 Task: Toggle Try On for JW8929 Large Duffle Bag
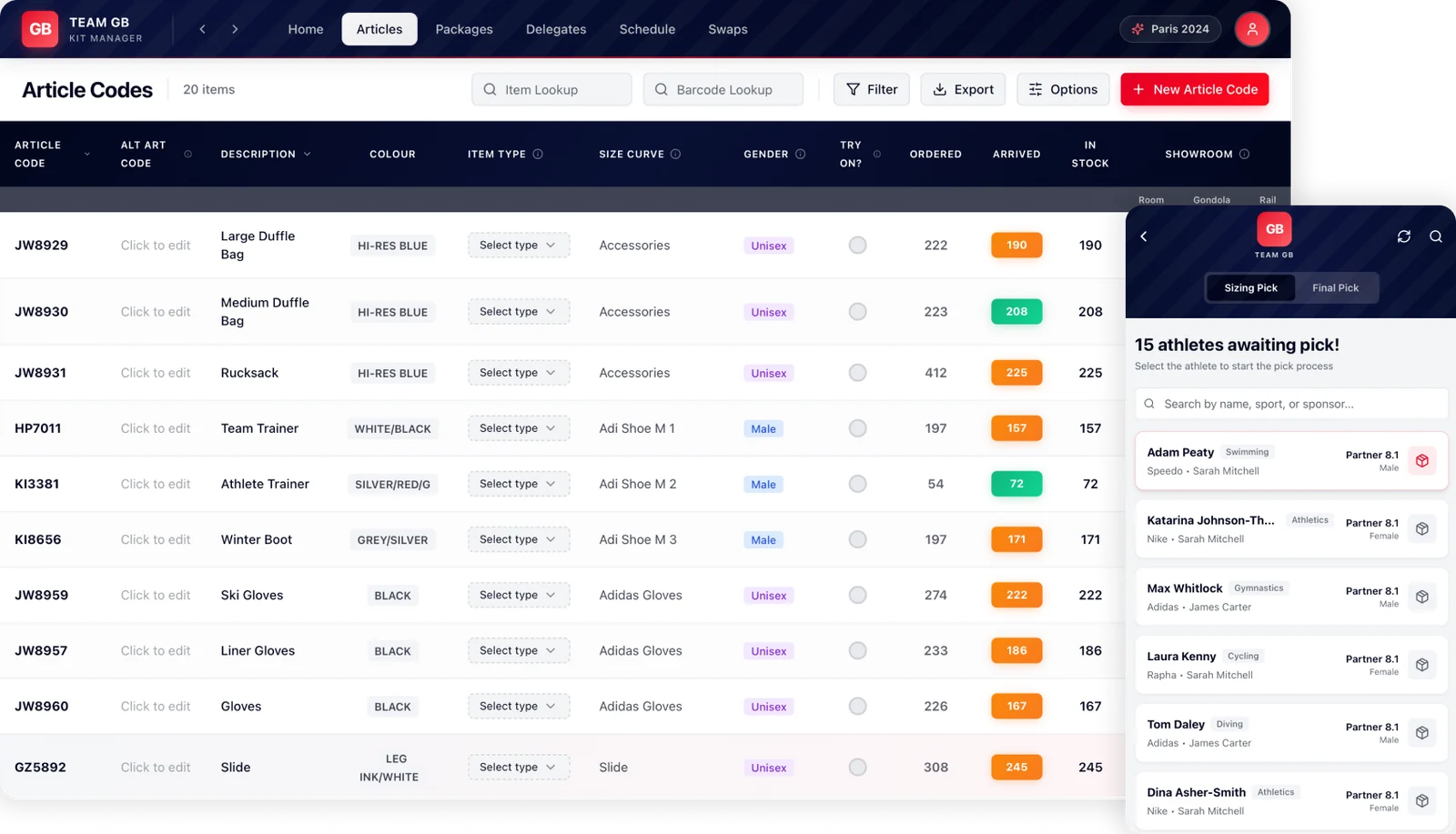click(x=857, y=245)
